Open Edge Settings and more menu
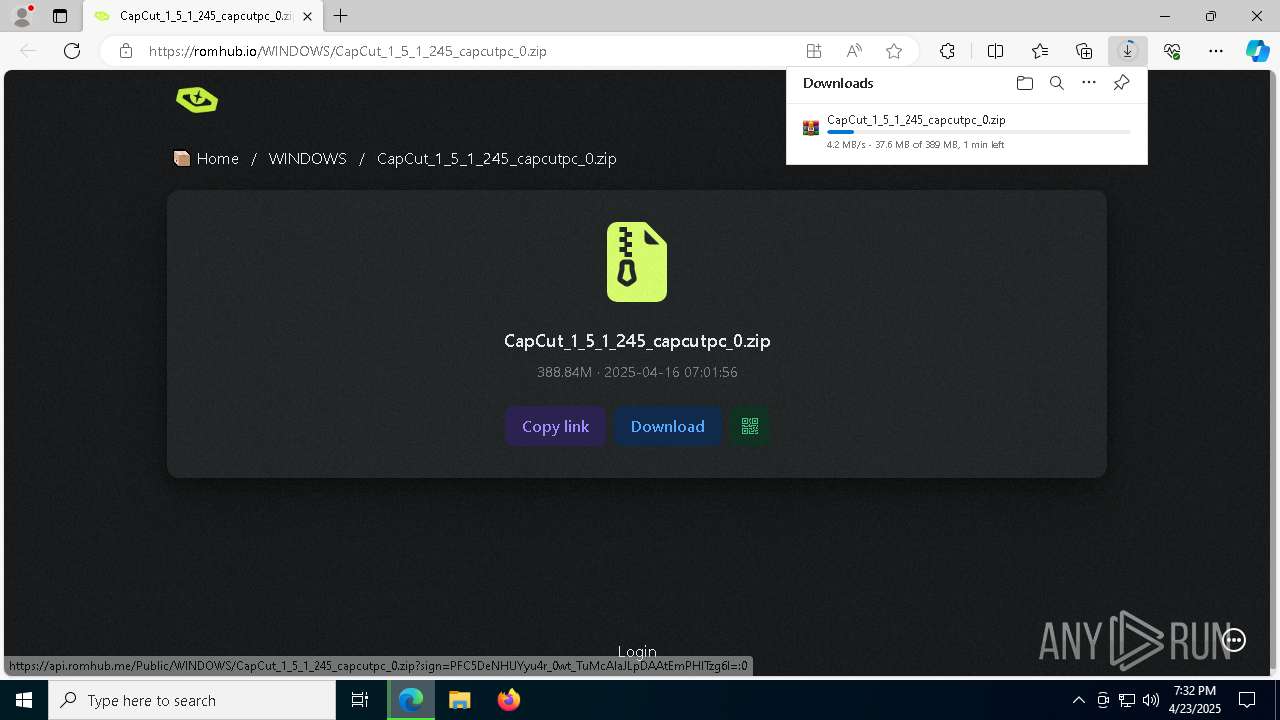The image size is (1280, 720). 1216,51
